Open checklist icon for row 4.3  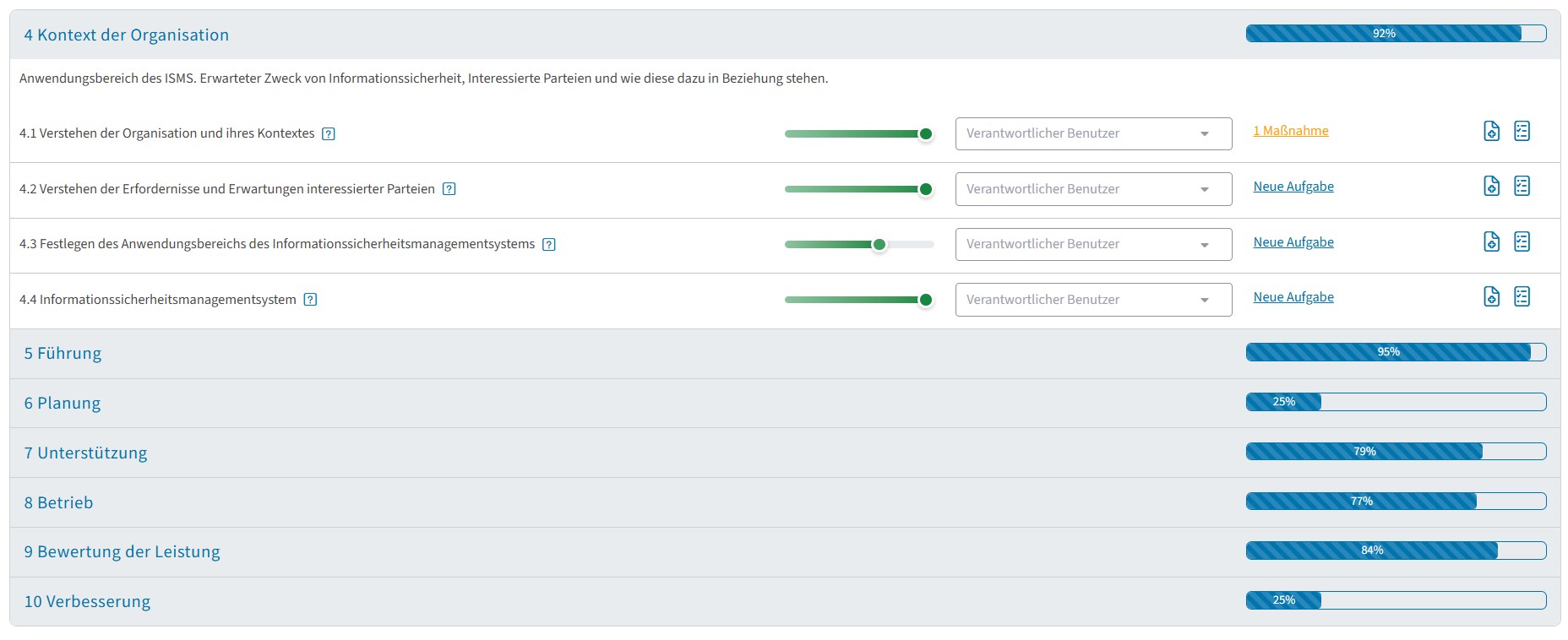pos(1522,241)
